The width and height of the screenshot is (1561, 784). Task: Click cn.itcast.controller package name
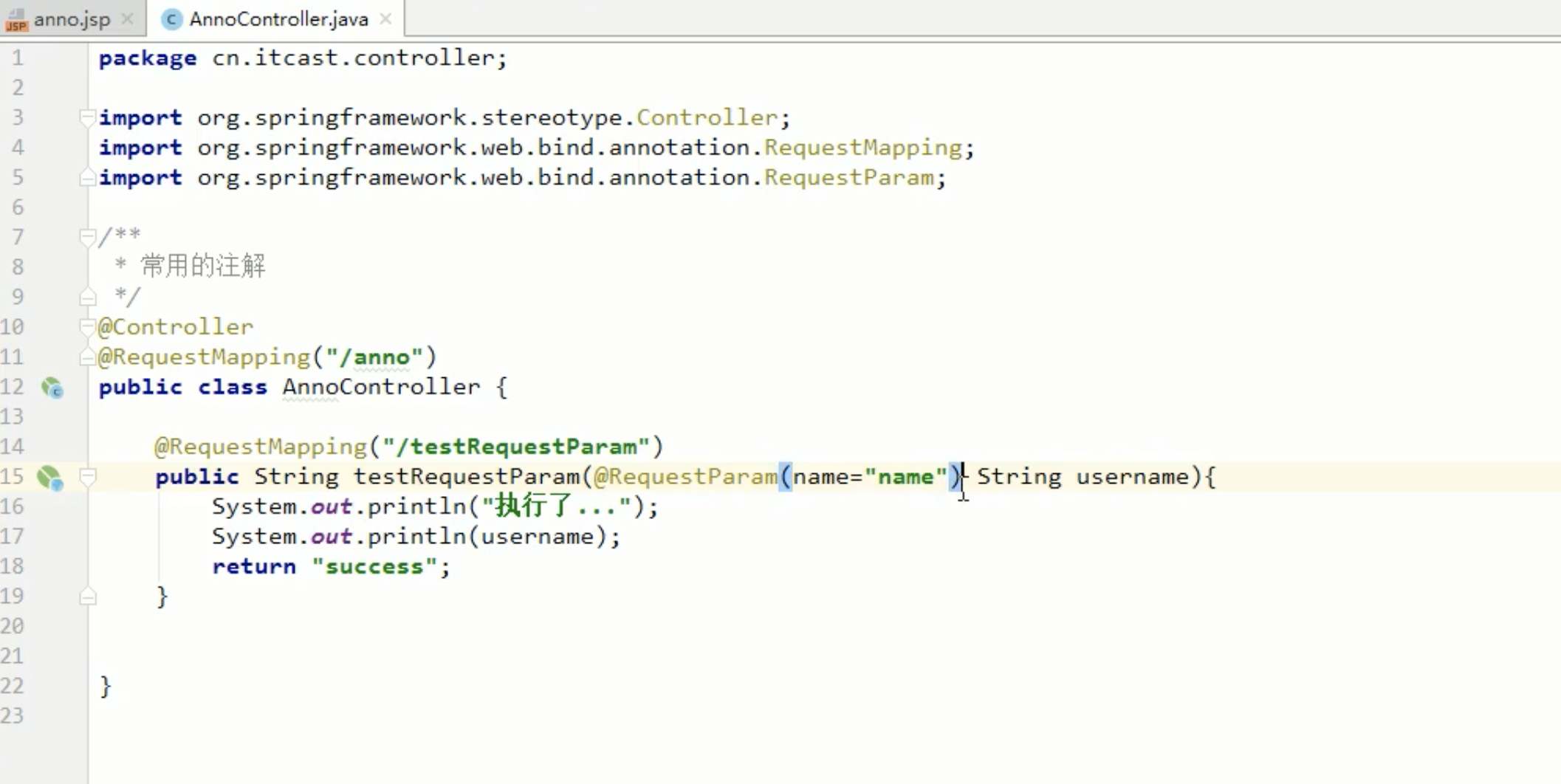tap(353, 58)
